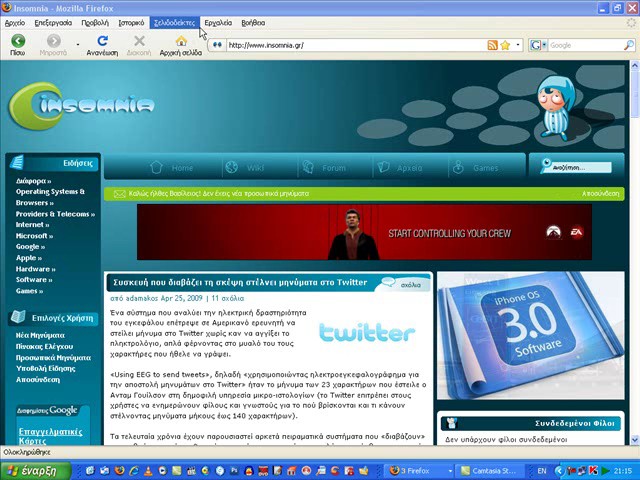Open back/forward history dropdown arrow

point(78,44)
